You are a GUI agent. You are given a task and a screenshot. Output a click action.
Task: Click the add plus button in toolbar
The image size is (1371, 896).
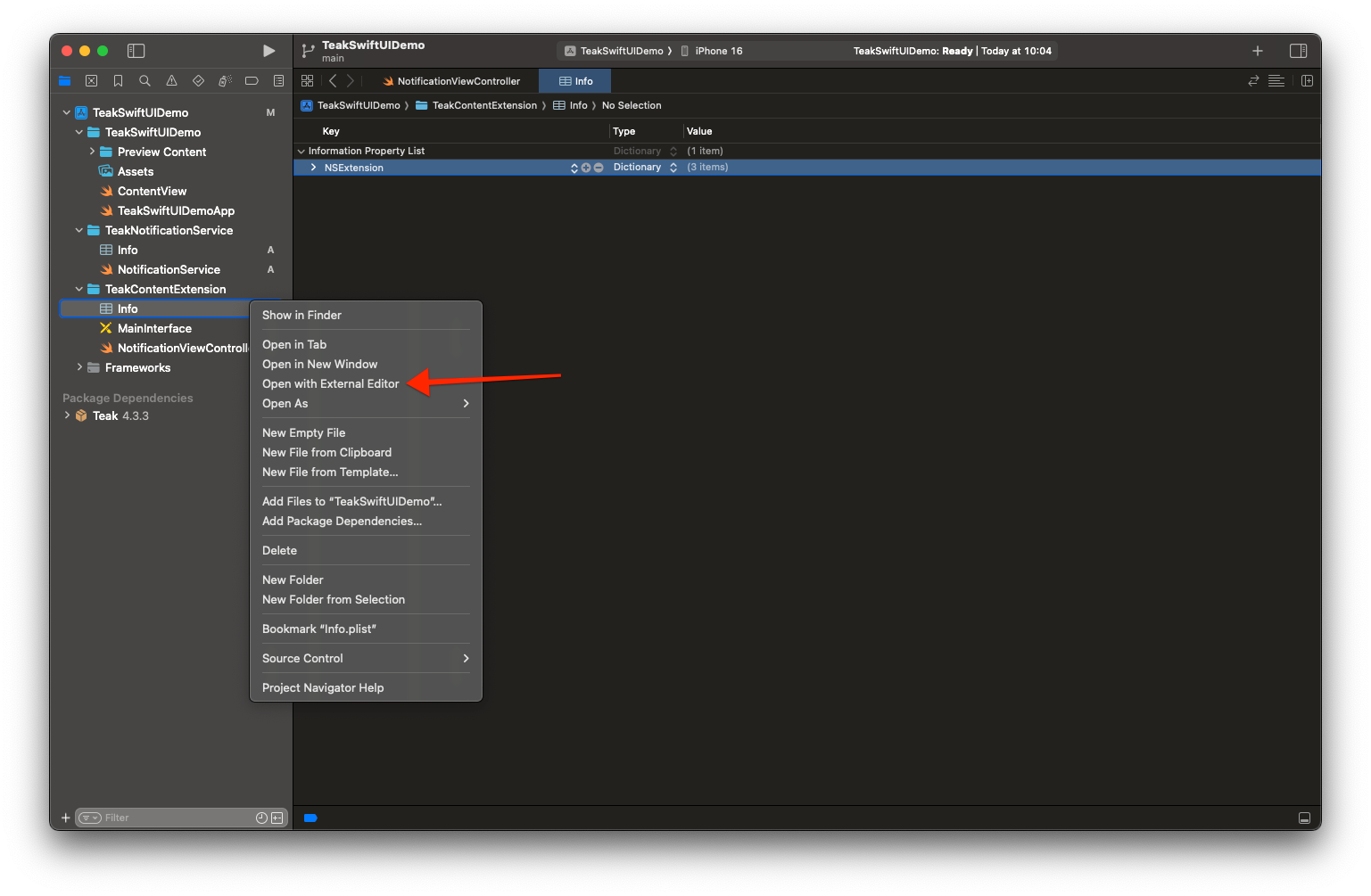[1258, 51]
